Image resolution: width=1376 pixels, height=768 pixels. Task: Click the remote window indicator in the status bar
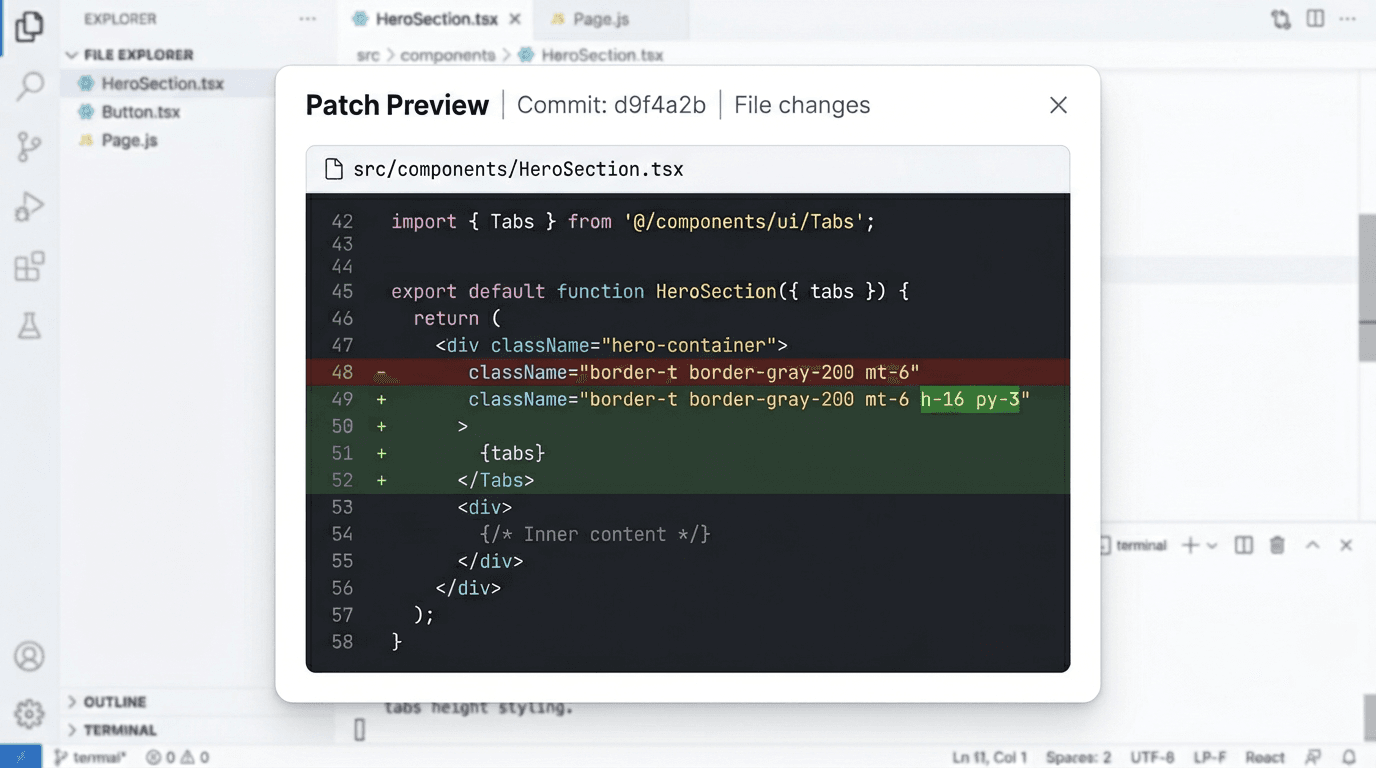click(x=20, y=757)
